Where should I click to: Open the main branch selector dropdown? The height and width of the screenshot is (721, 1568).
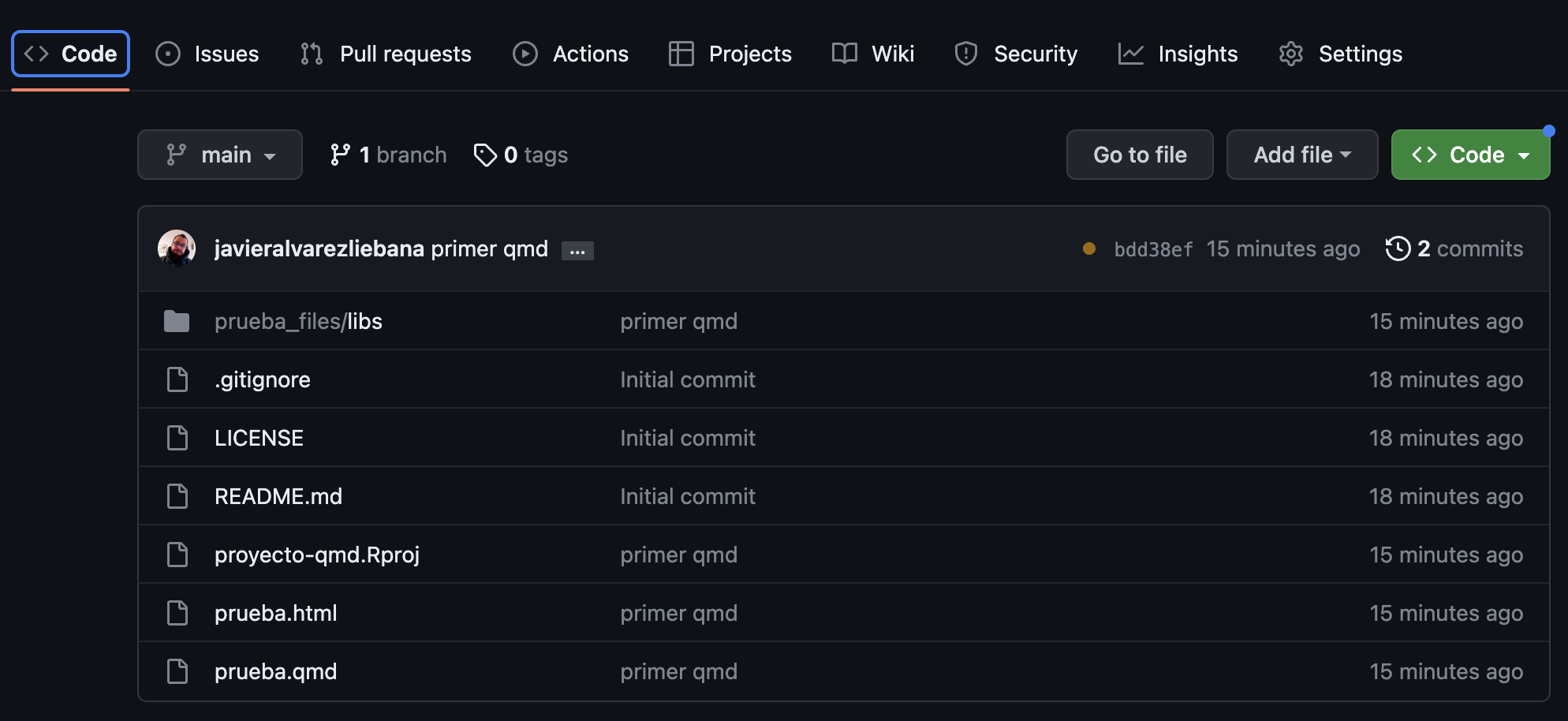[x=220, y=155]
